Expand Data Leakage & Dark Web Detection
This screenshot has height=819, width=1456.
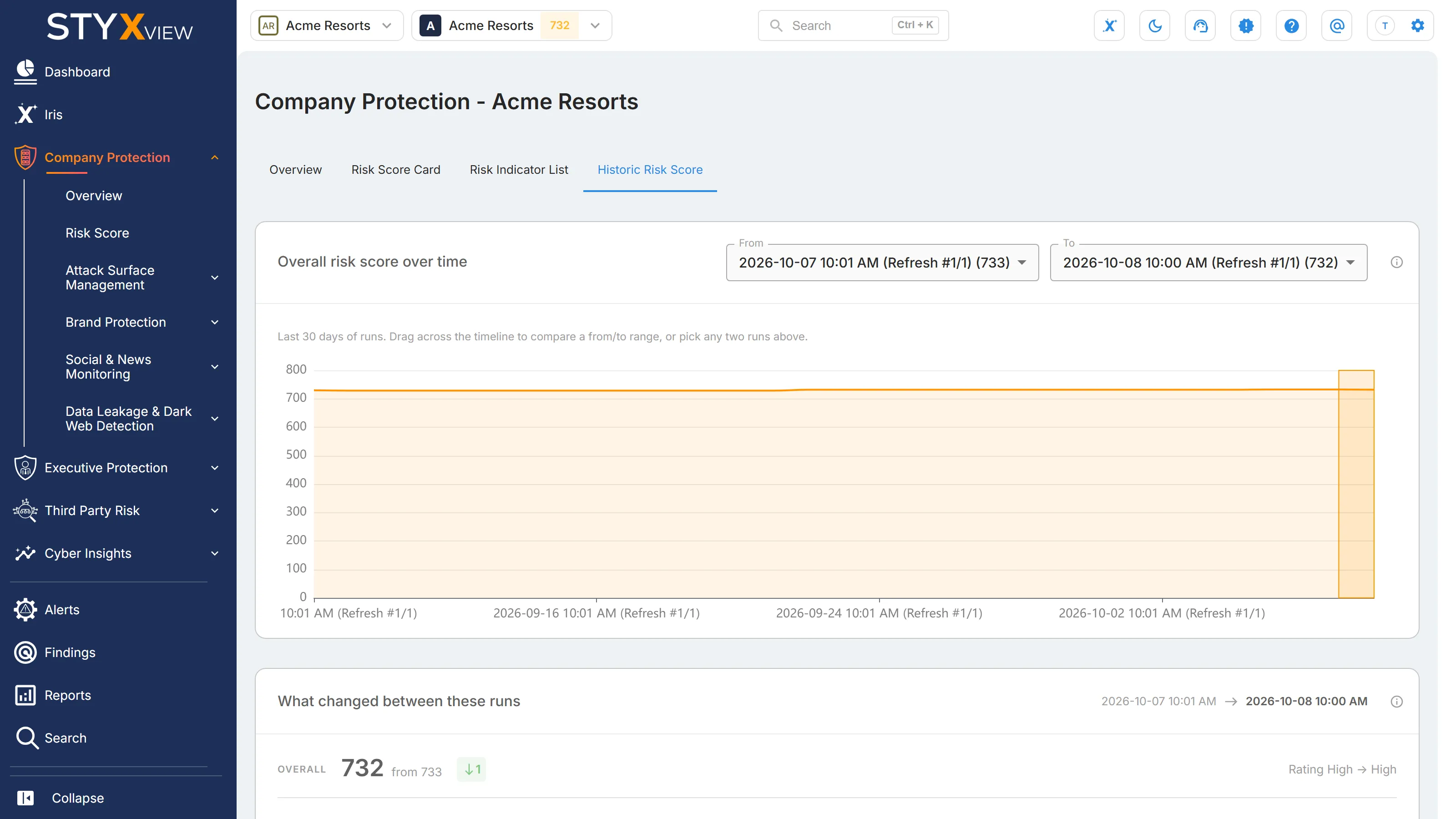(215, 419)
